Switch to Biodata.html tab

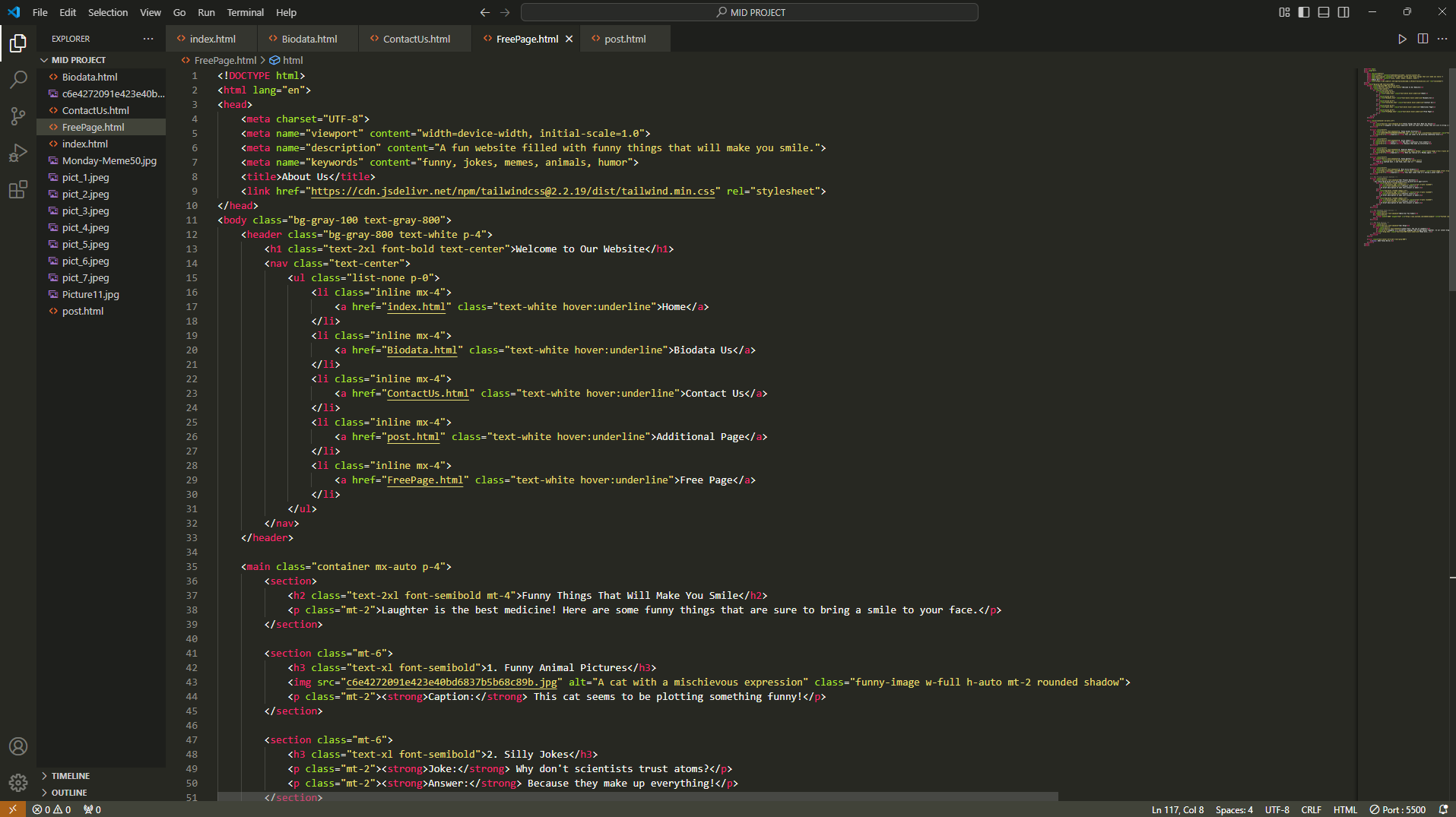click(309, 39)
